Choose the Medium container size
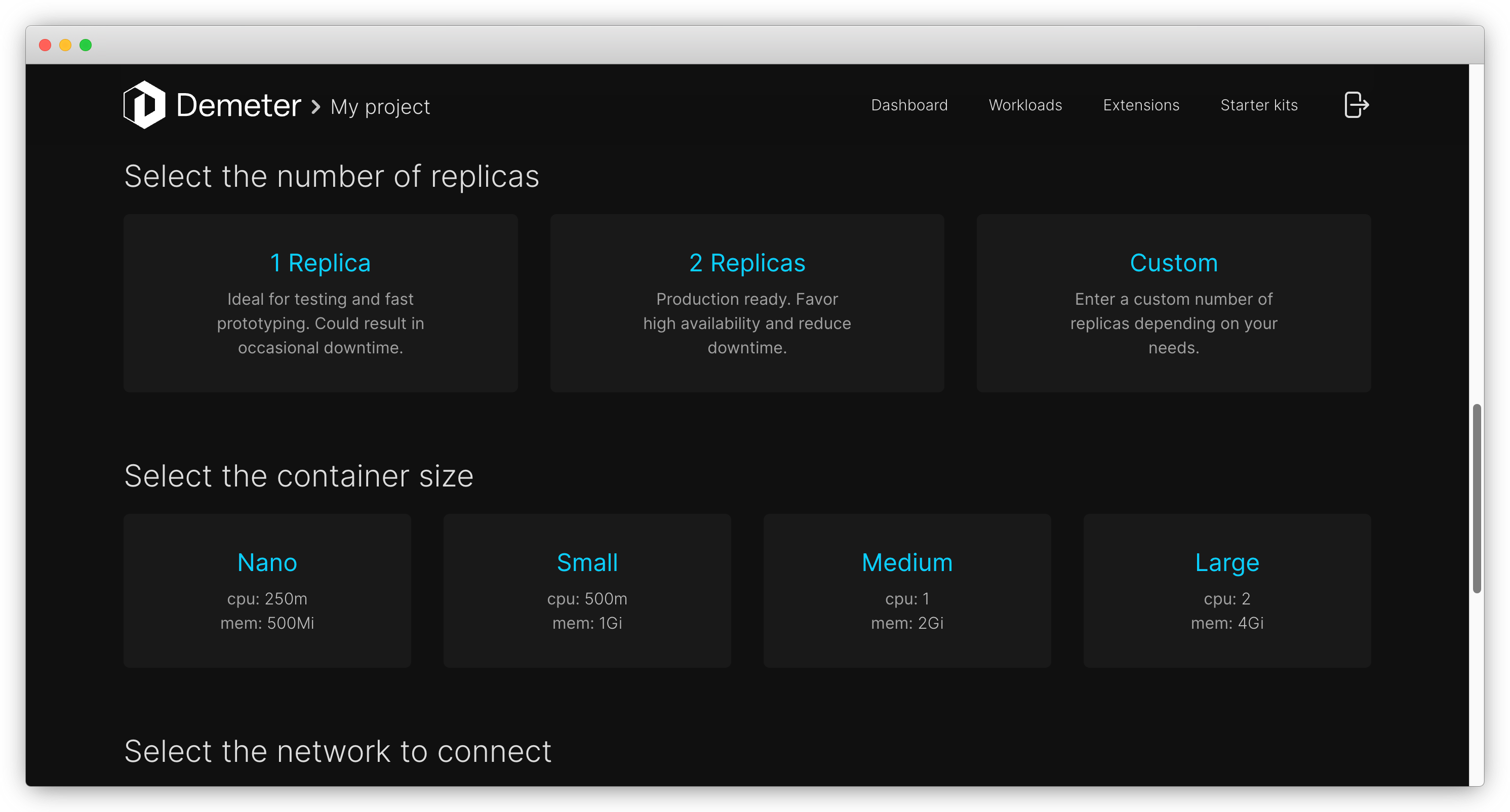The image size is (1510, 812). click(x=907, y=591)
